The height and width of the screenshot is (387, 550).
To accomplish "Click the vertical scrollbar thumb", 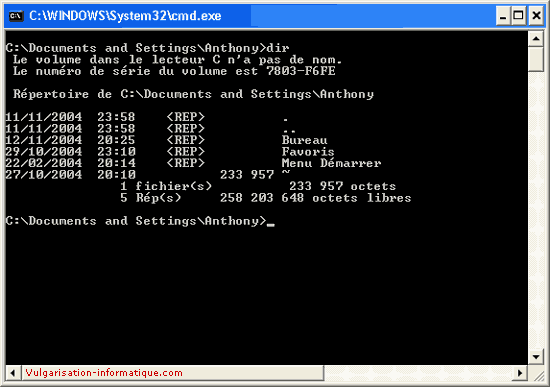I will (536, 59).
